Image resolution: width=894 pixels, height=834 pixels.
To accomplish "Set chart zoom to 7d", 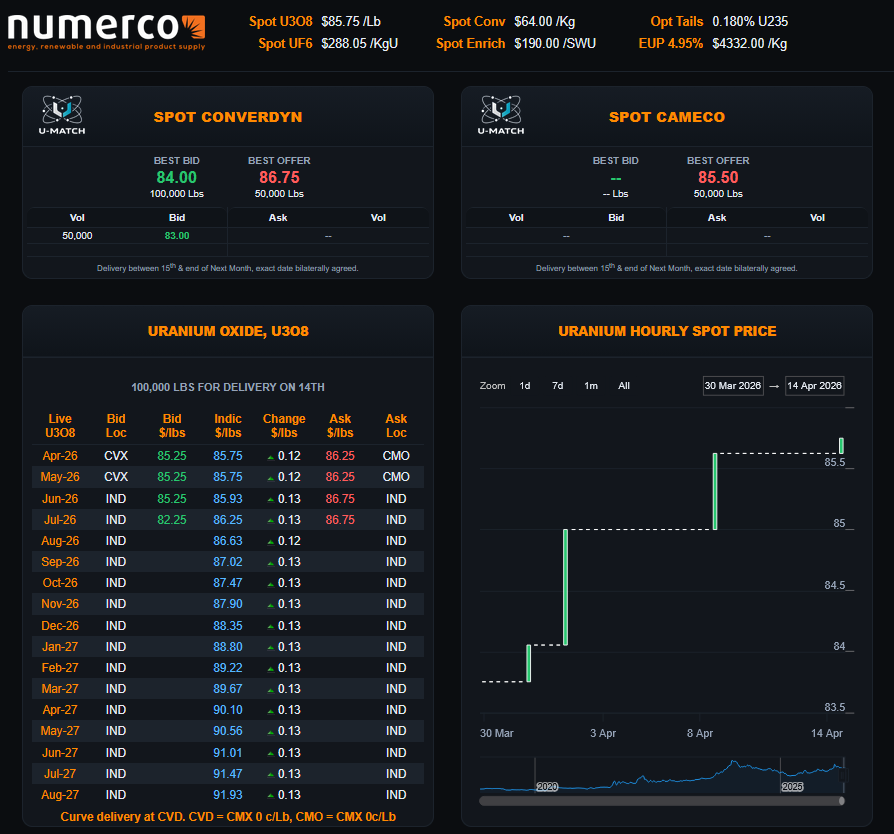I will [x=558, y=386].
